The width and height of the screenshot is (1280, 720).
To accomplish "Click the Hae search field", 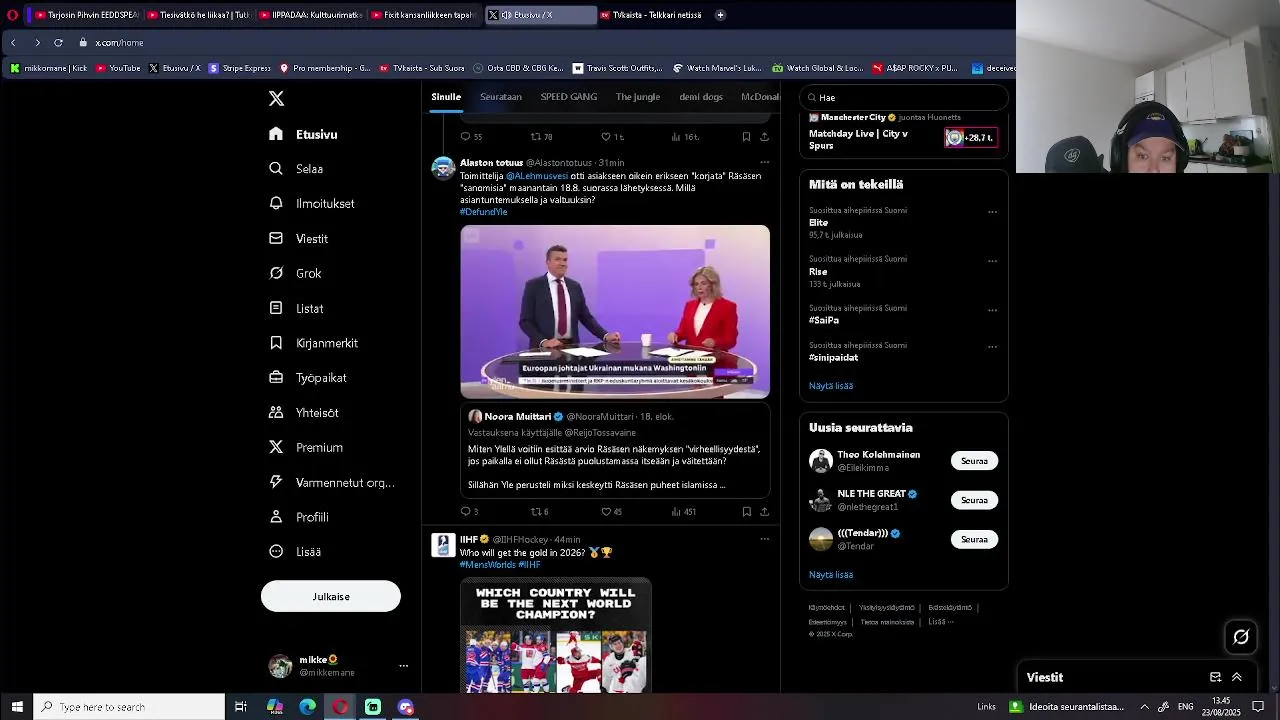I will click(904, 97).
